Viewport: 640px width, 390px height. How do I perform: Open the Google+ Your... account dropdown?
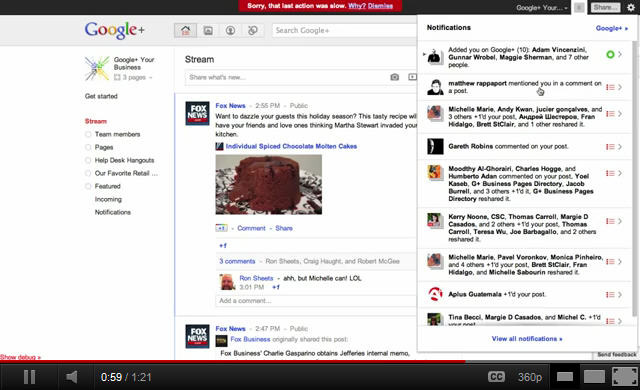pos(542,7)
